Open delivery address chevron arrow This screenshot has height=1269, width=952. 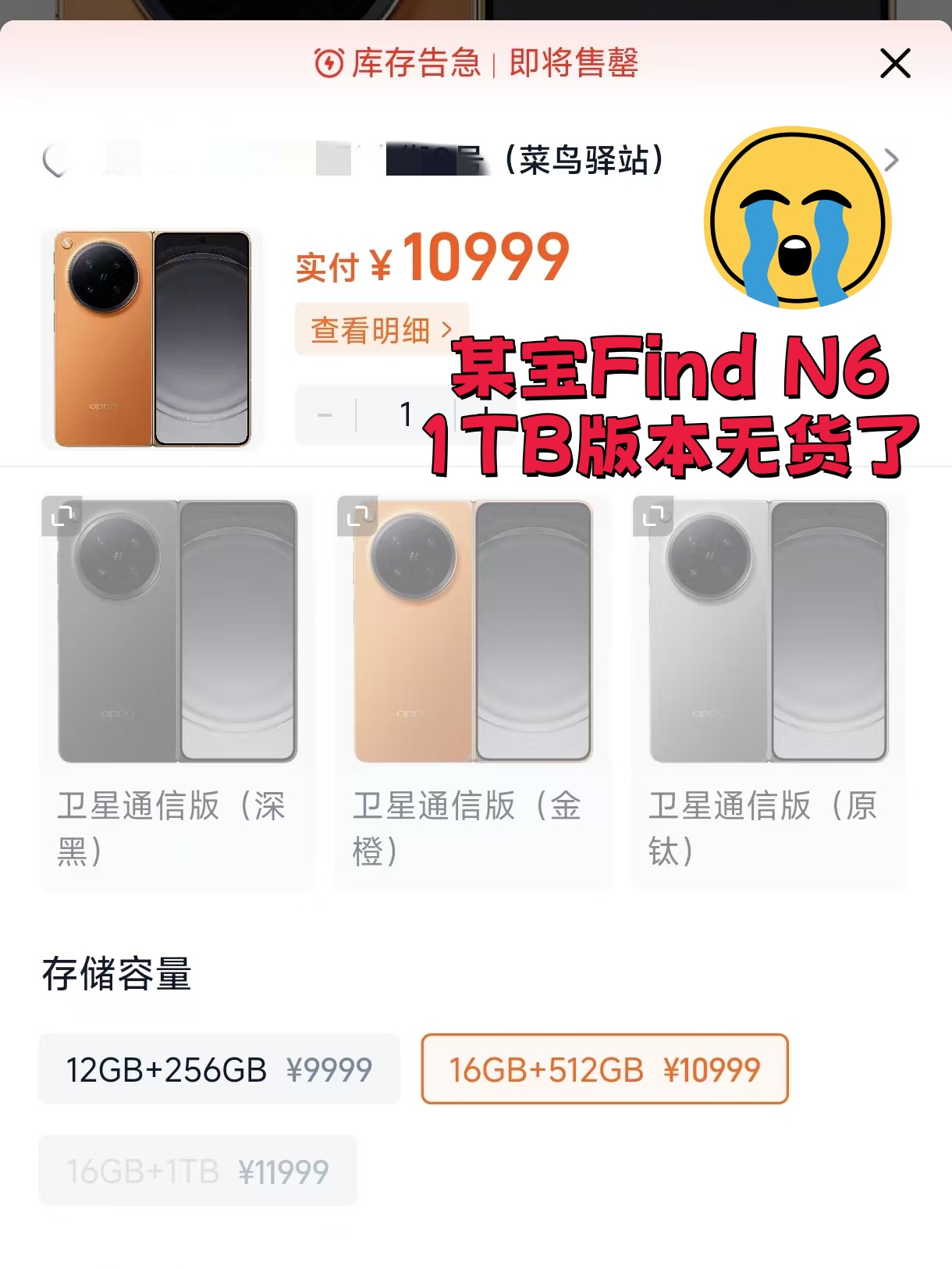pyautogui.click(x=891, y=160)
